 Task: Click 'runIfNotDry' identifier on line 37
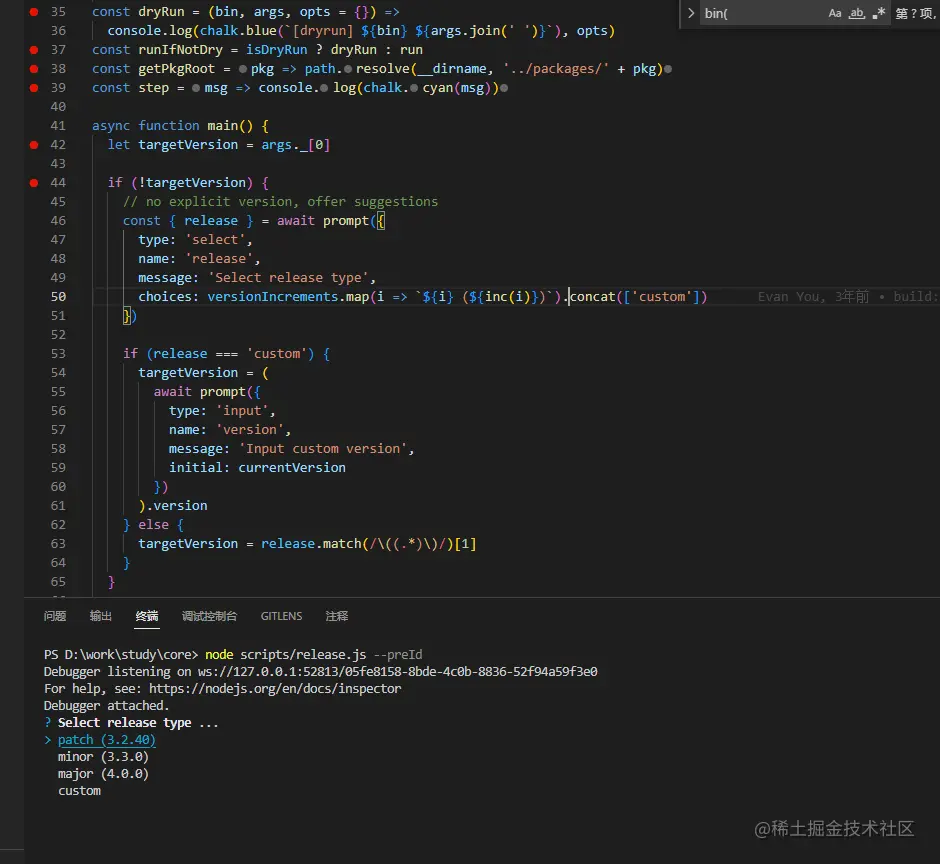tap(180, 50)
